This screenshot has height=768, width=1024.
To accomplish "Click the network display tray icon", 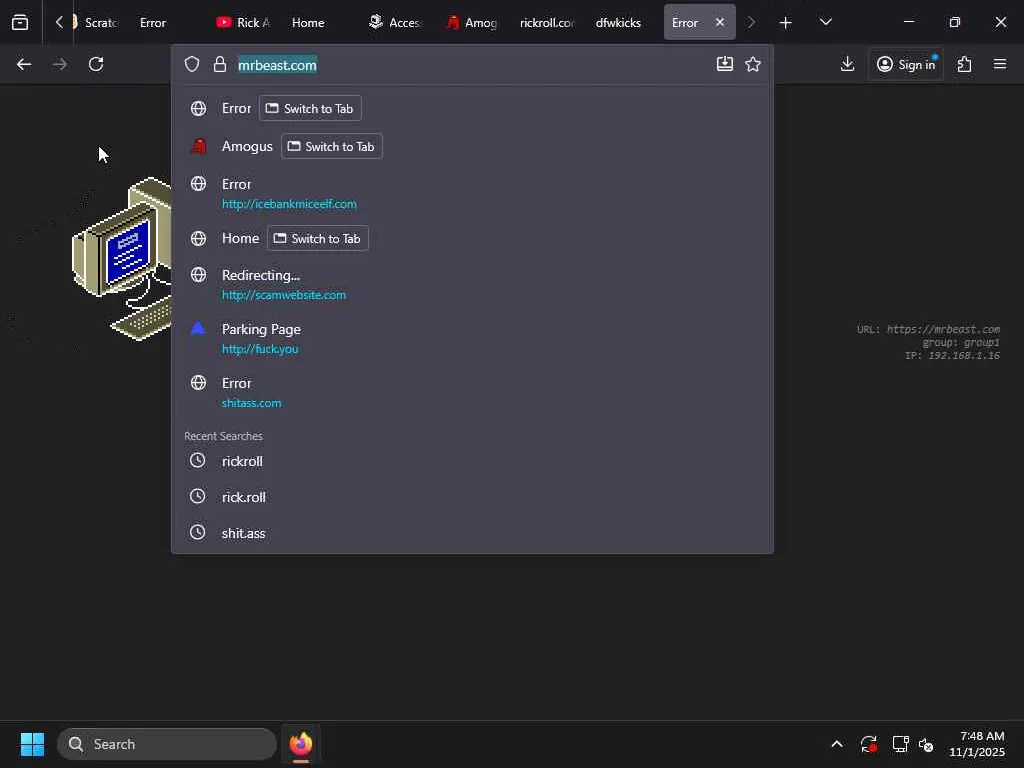I will pyautogui.click(x=901, y=744).
